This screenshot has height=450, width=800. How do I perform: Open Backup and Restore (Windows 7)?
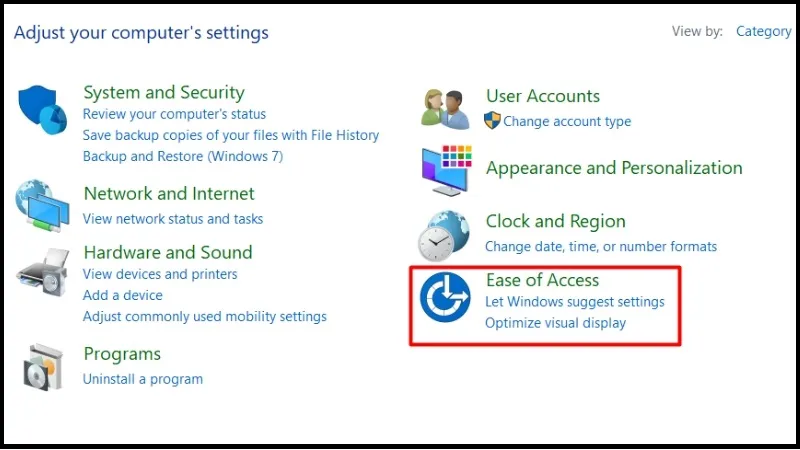183,156
